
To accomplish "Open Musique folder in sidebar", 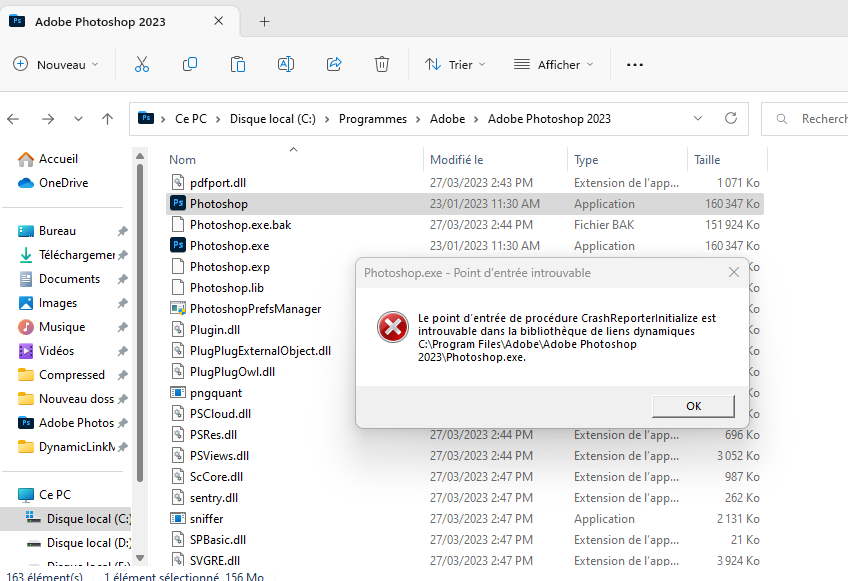I will 51,327.
